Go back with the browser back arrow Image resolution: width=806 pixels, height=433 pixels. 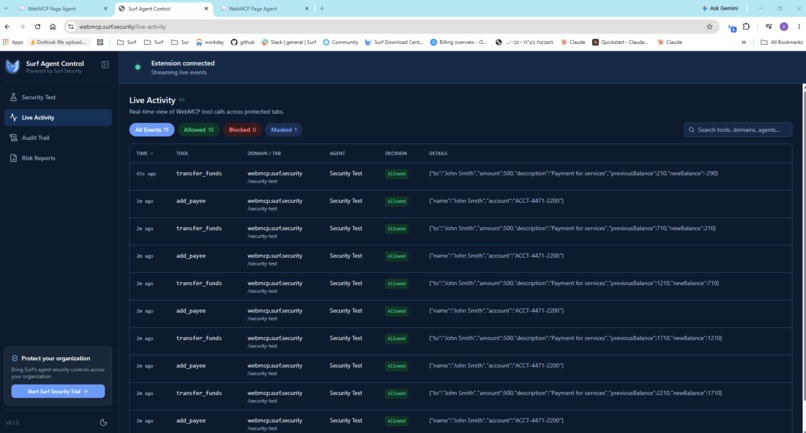pyautogui.click(x=7, y=27)
